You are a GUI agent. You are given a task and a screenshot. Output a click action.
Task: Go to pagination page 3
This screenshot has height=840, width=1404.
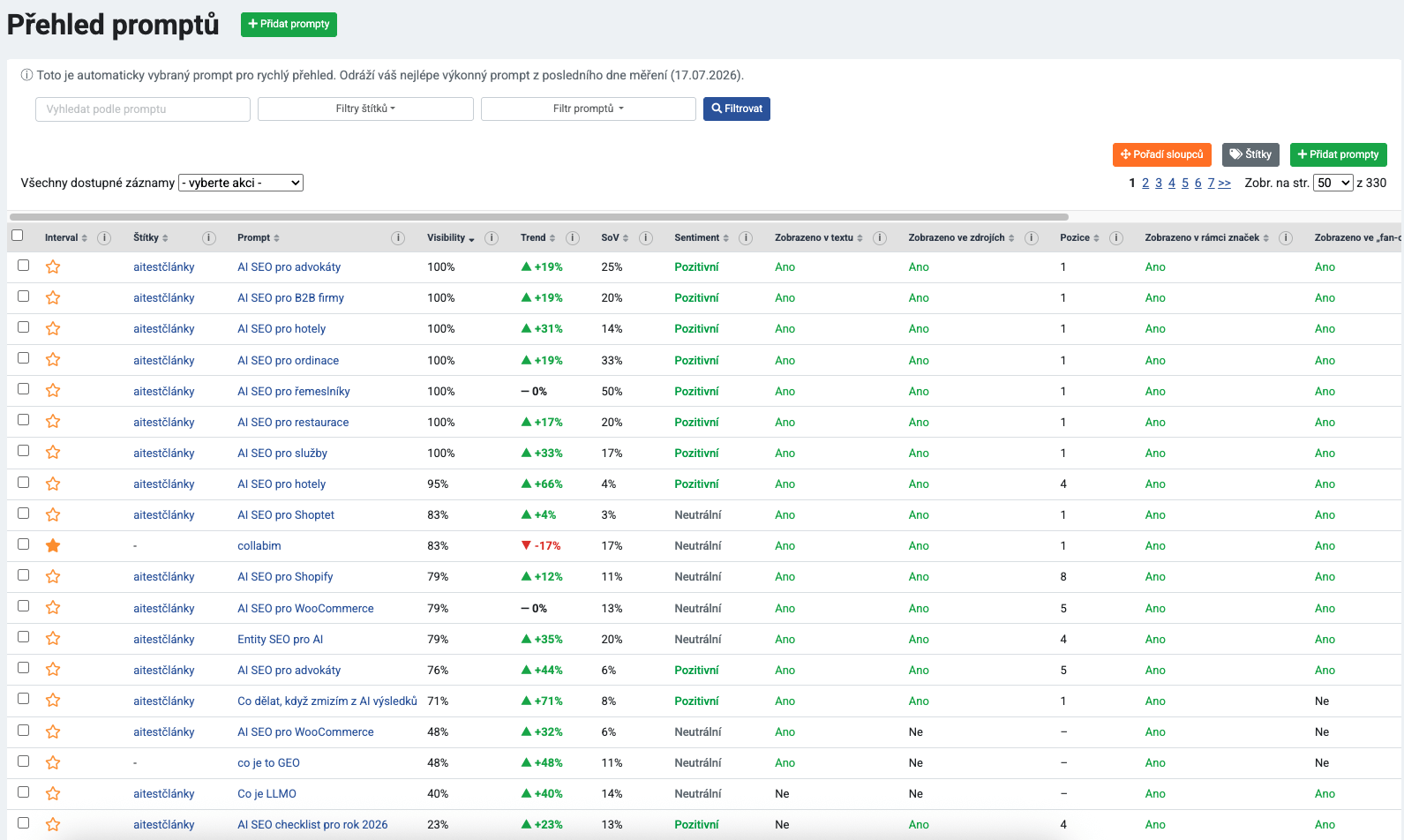click(1159, 183)
